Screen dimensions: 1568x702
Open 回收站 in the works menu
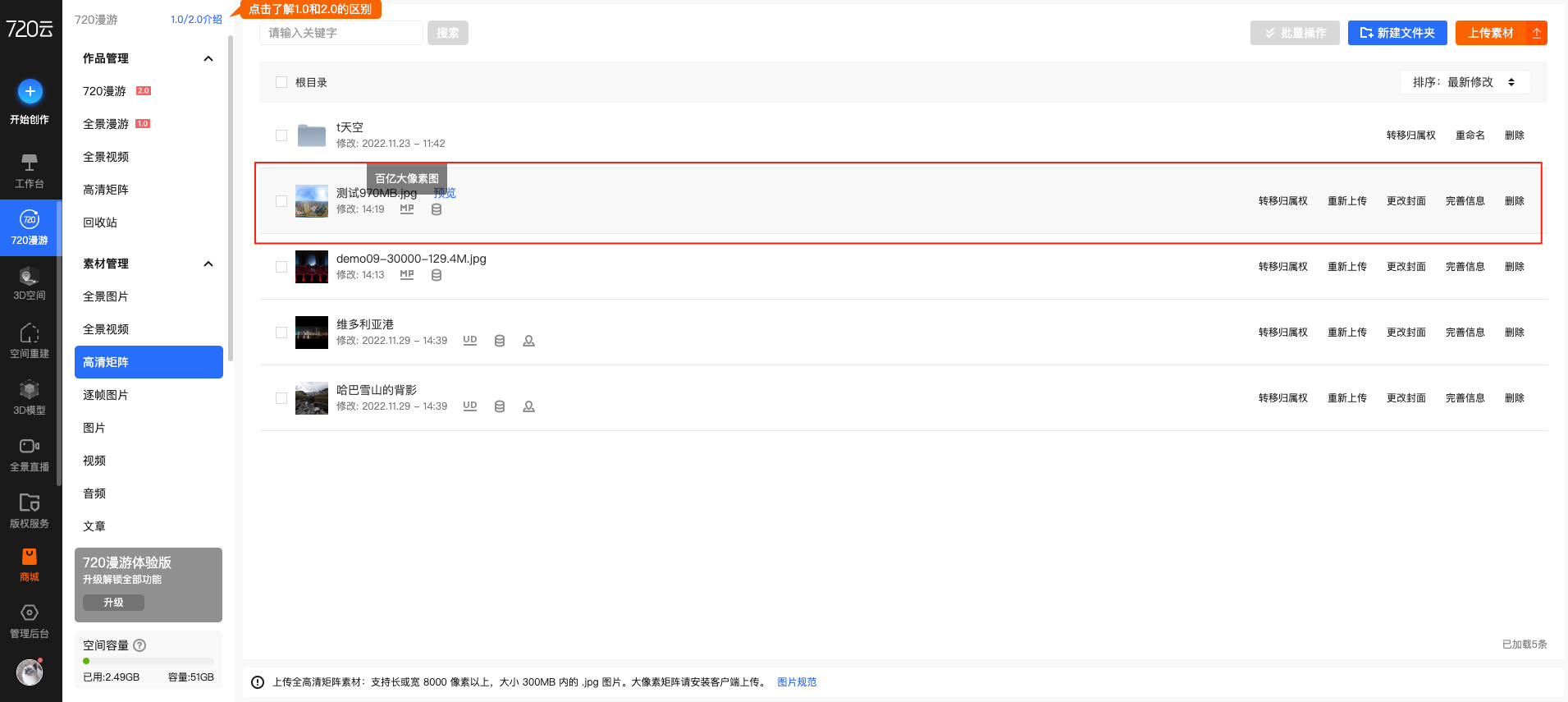pos(100,223)
